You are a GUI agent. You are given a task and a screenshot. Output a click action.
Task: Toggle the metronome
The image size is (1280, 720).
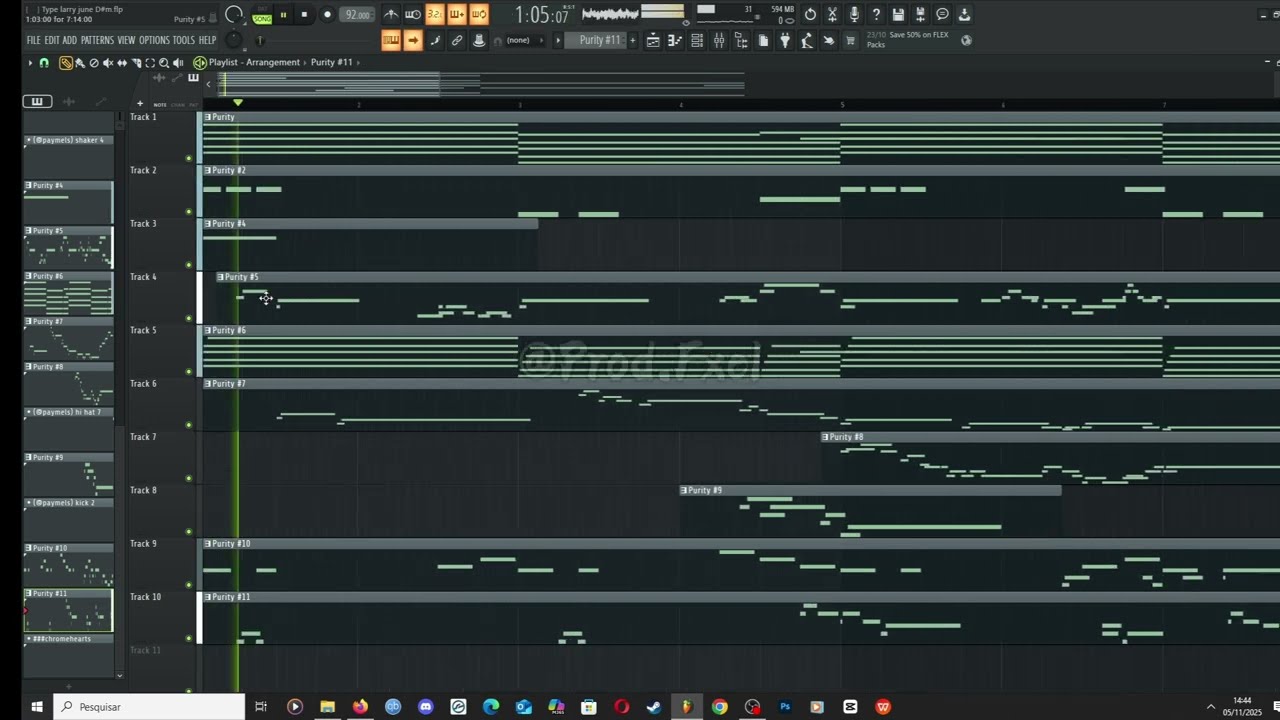391,15
